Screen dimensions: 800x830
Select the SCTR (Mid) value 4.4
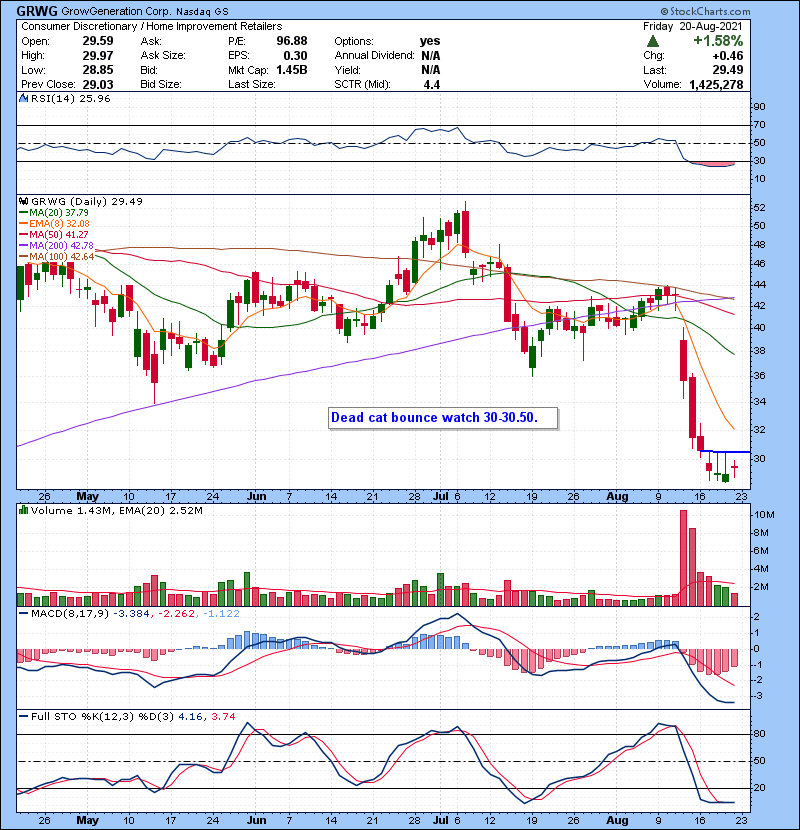coord(432,84)
